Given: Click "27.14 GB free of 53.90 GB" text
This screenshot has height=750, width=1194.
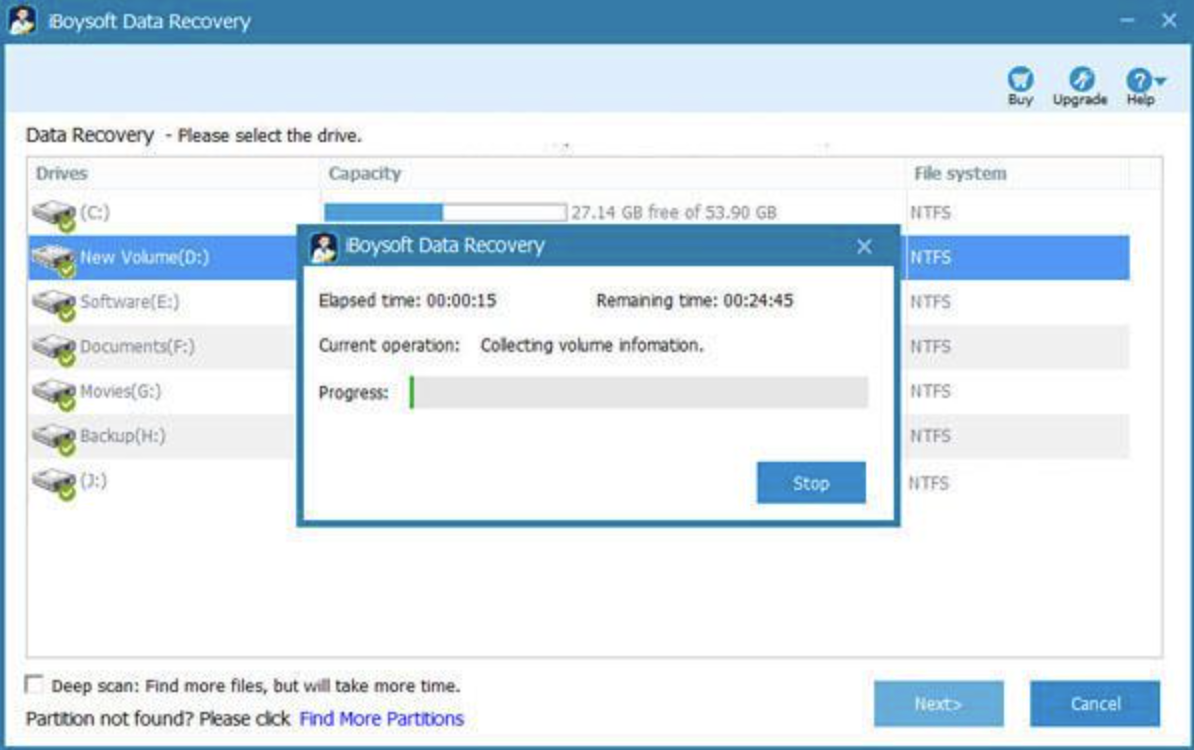Looking at the screenshot, I should [674, 212].
